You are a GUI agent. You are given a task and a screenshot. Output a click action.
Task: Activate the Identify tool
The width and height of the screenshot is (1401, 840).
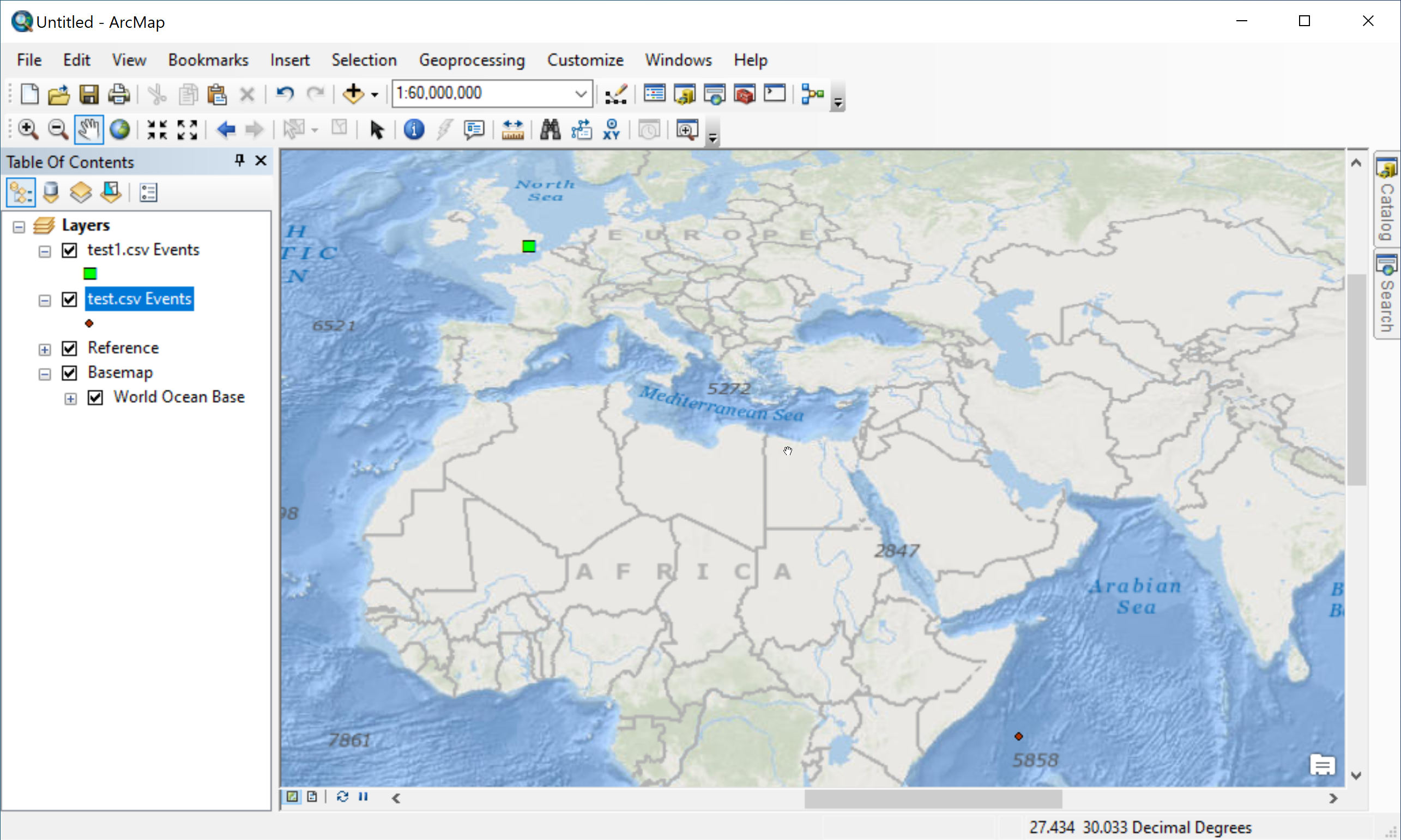(414, 129)
